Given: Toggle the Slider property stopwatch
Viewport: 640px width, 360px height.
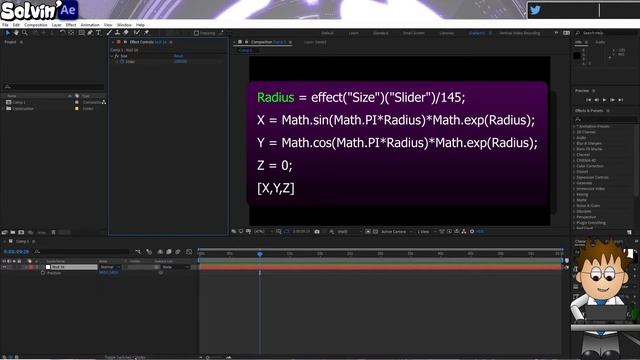Looking at the screenshot, I should tap(122, 62).
